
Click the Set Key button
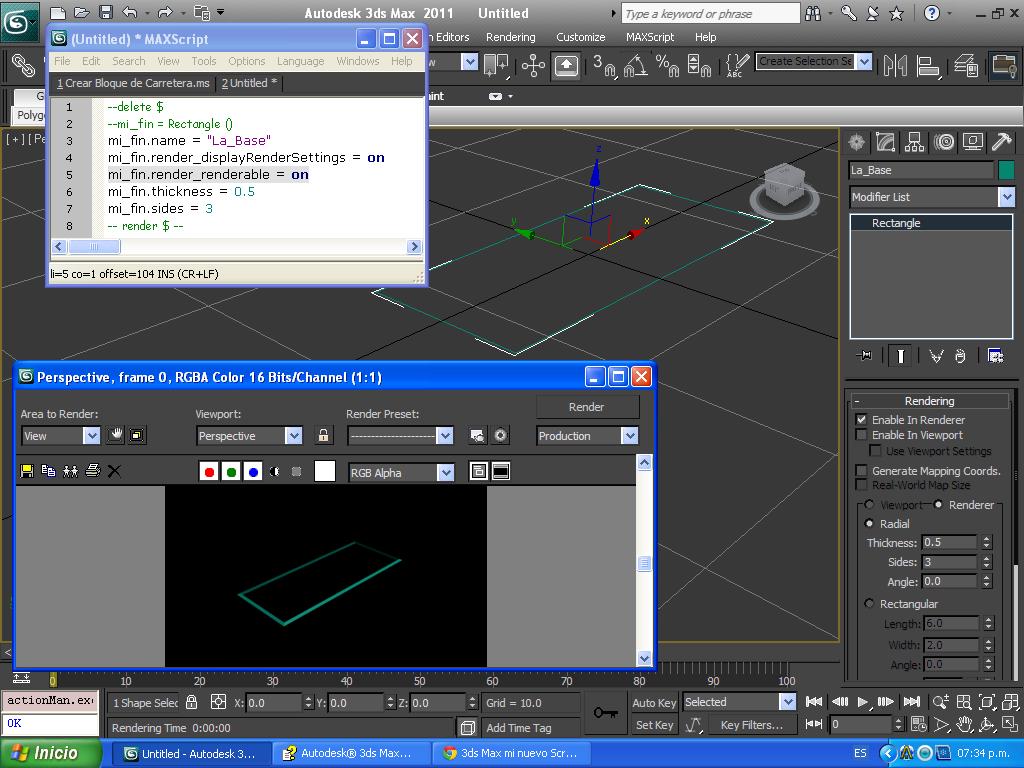pyautogui.click(x=654, y=725)
